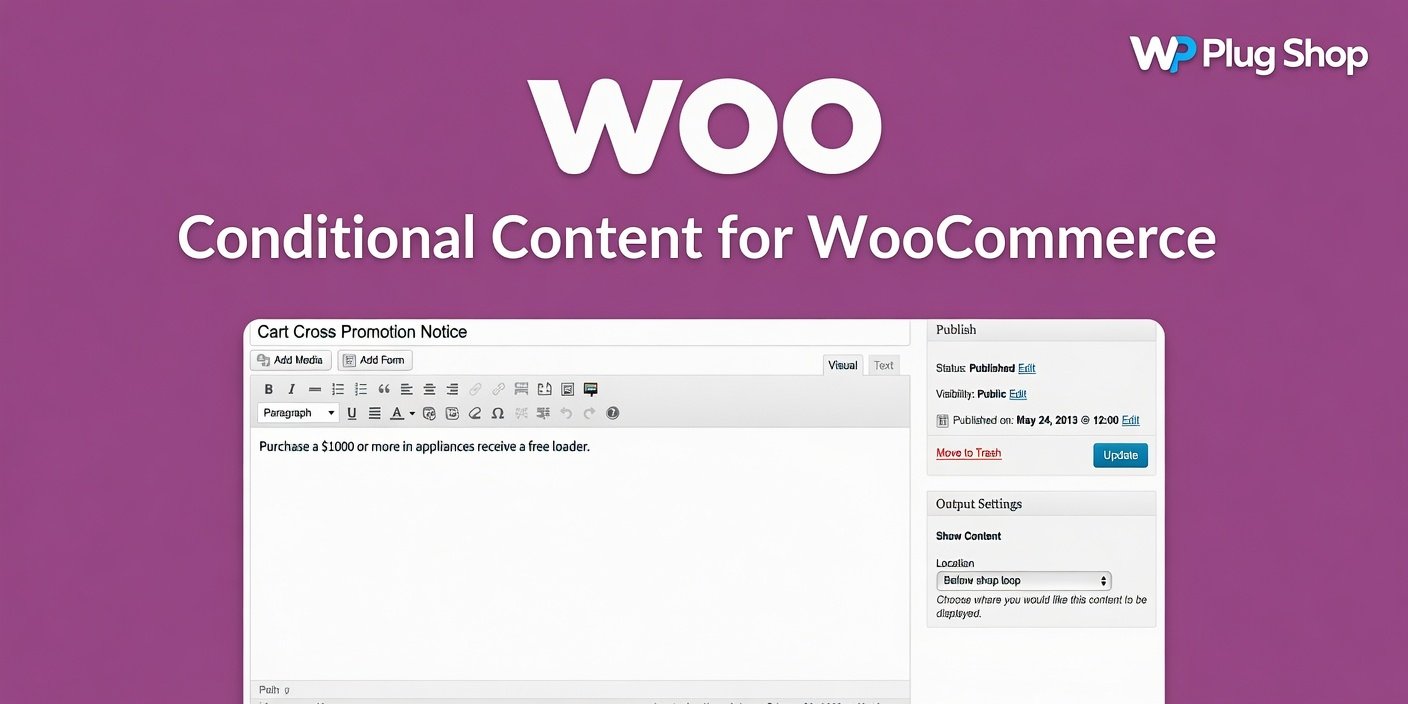The image size is (1408, 704).
Task: Align text center
Action: click(x=430, y=389)
